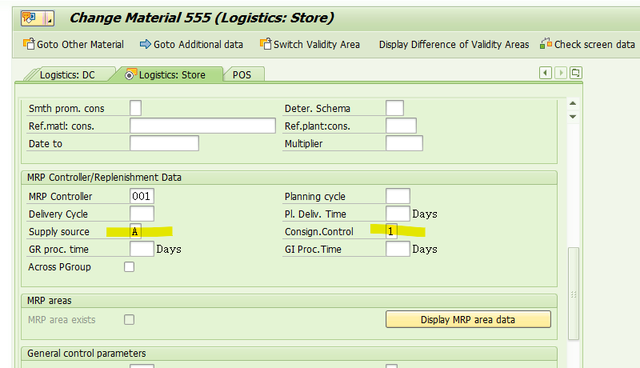Click the Goto Other Material icon

[29, 44]
